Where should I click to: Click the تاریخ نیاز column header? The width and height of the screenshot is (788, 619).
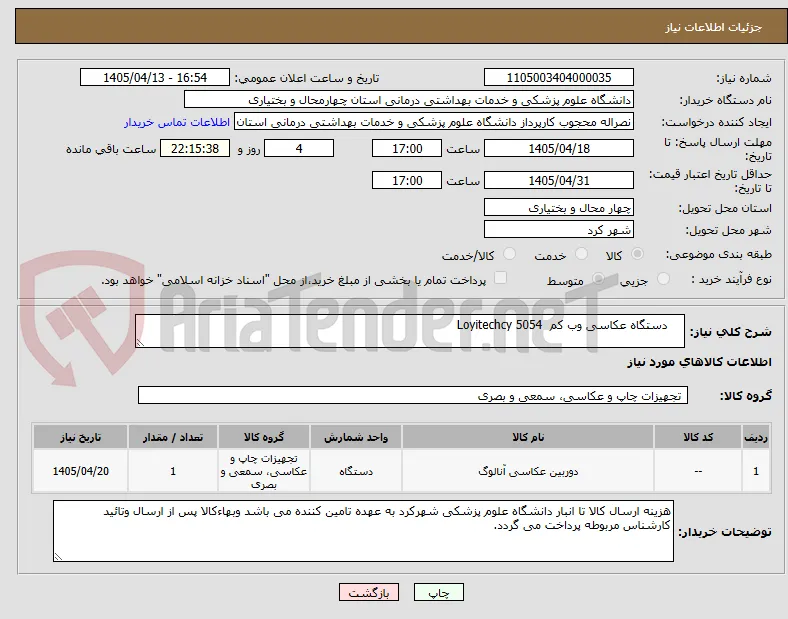coord(80,437)
